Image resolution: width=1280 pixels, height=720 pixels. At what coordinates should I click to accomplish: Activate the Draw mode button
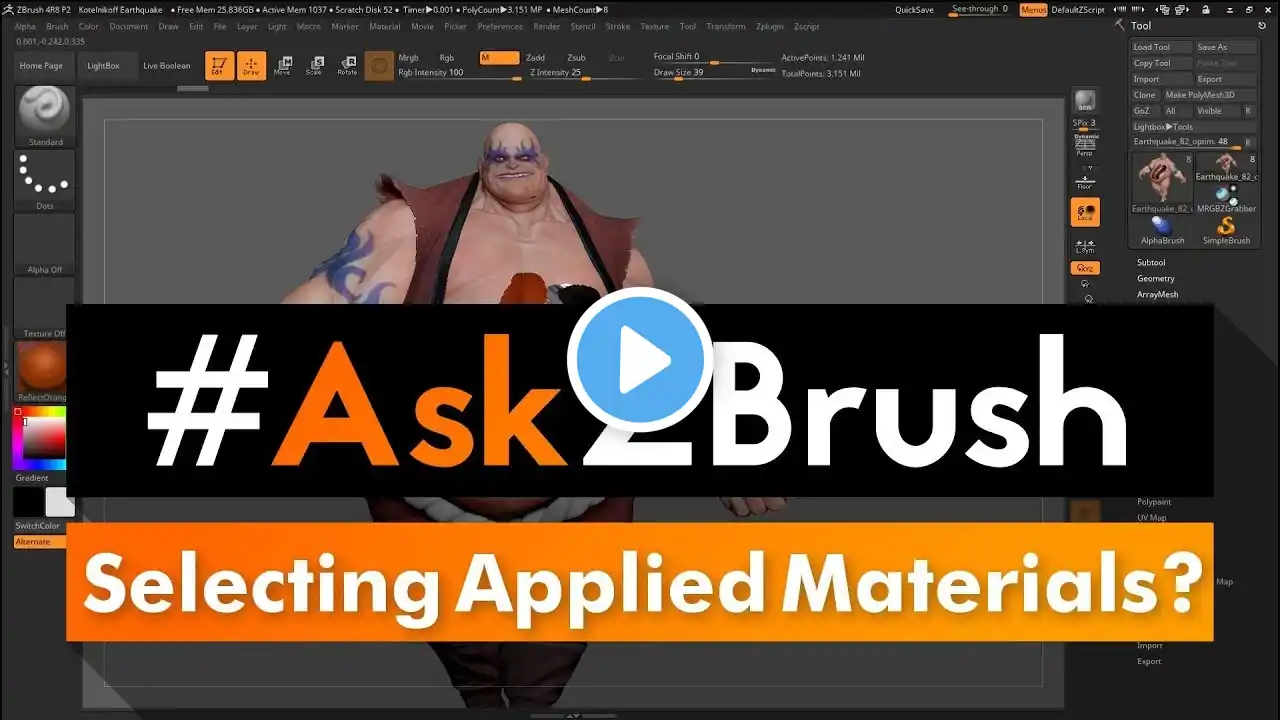[x=251, y=66]
